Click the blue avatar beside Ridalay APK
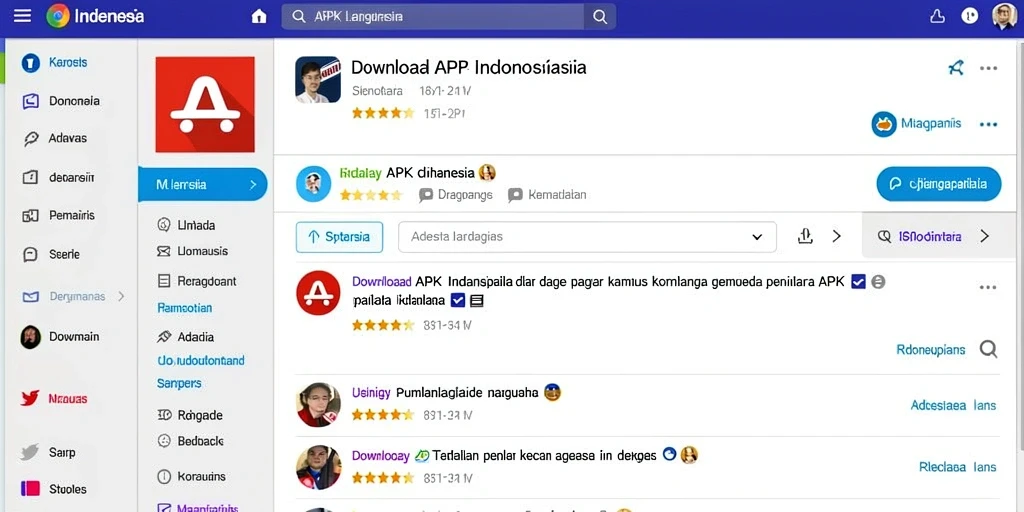 coord(313,184)
